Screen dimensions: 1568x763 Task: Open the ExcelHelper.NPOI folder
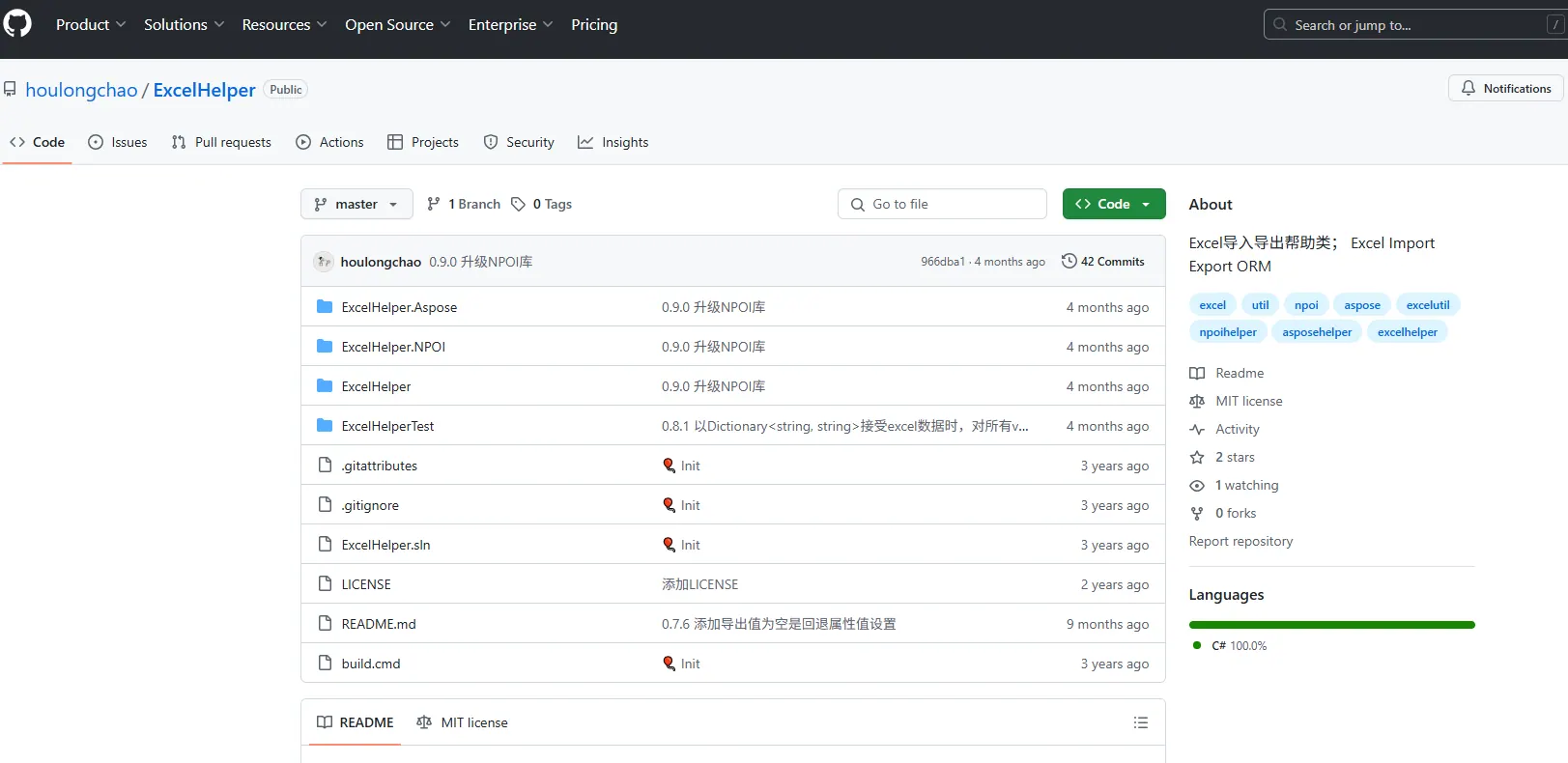(x=392, y=347)
